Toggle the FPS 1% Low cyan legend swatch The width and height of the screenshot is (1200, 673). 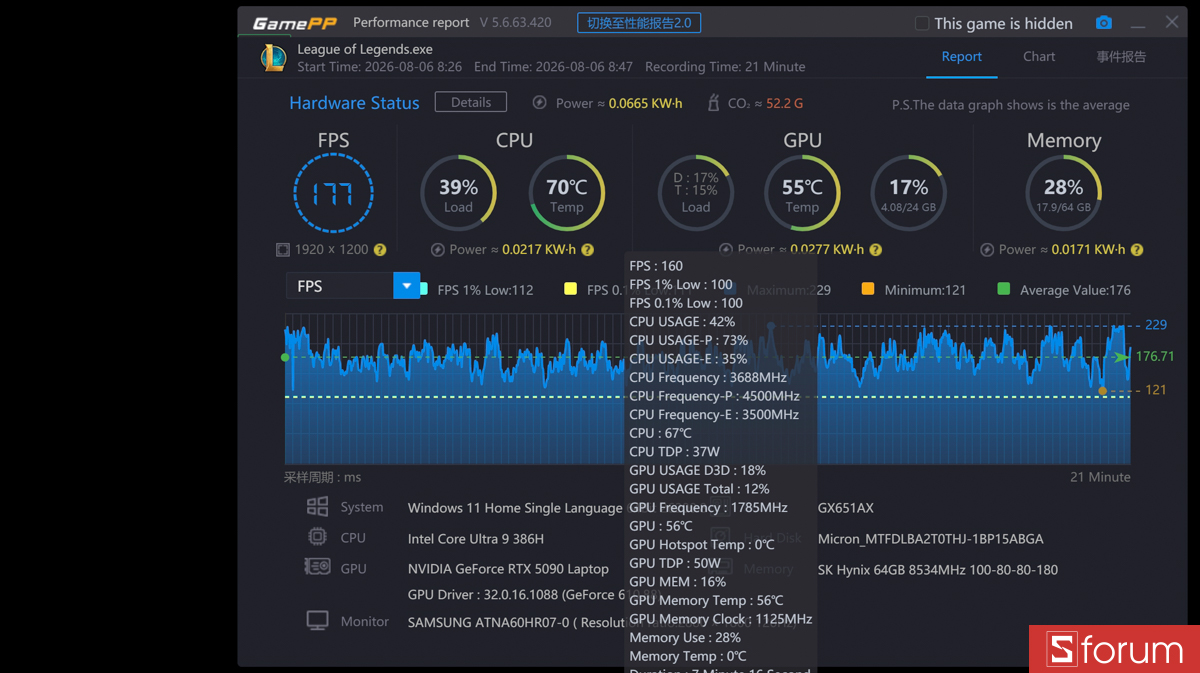(x=423, y=289)
